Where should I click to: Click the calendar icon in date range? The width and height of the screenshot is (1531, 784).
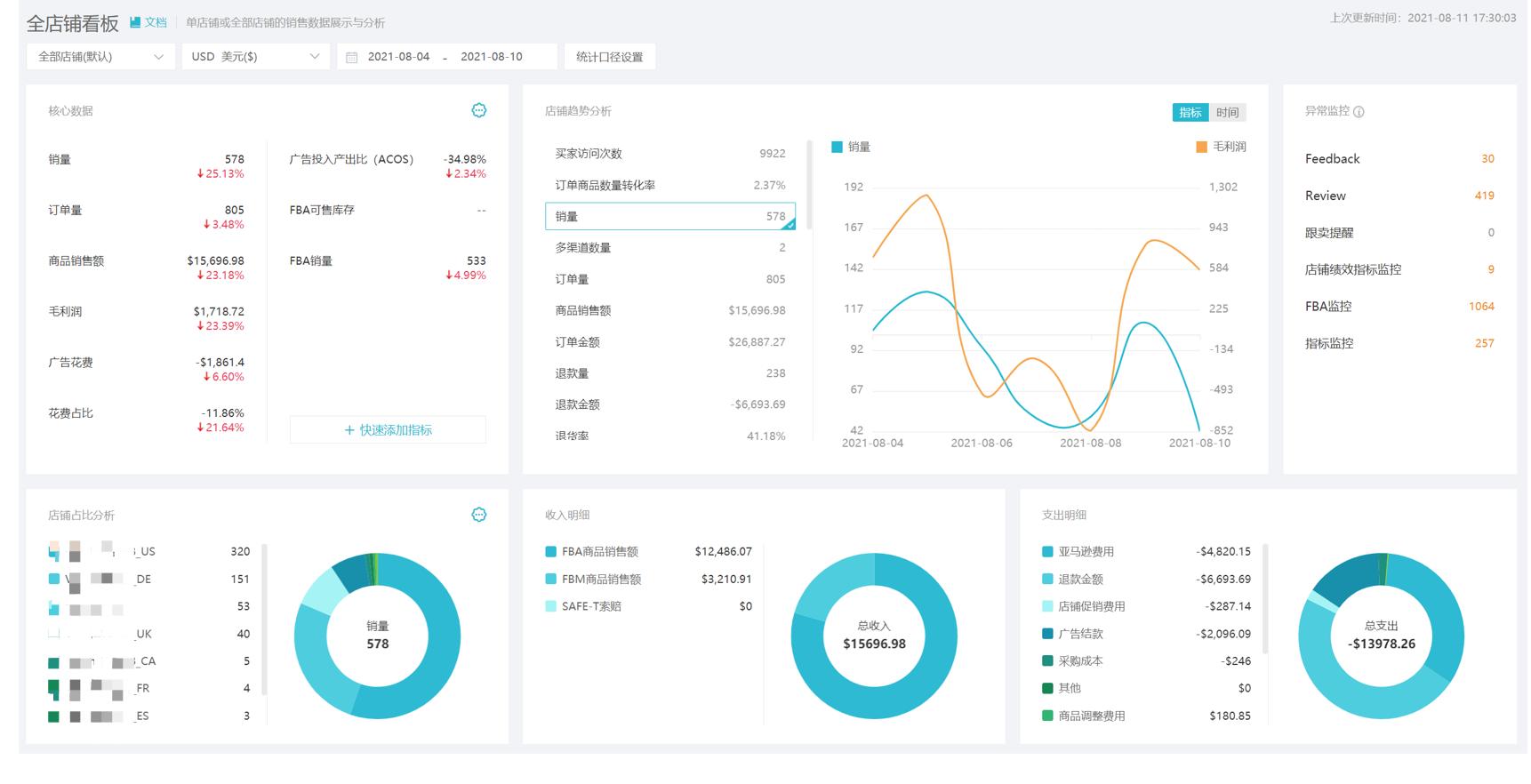352,57
